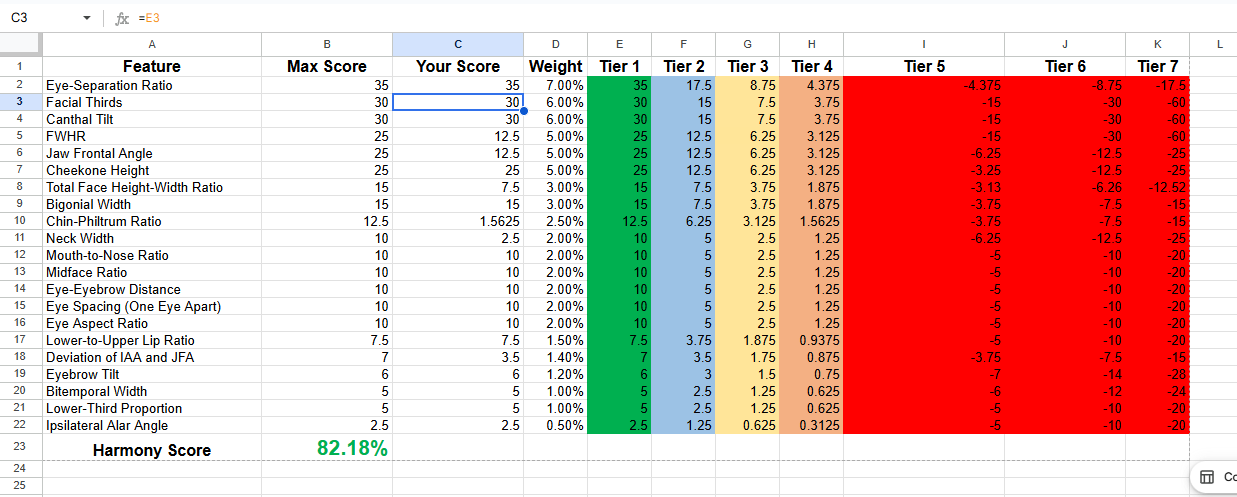1237x497 pixels.
Task: Select the column I header
Action: [x=924, y=44]
